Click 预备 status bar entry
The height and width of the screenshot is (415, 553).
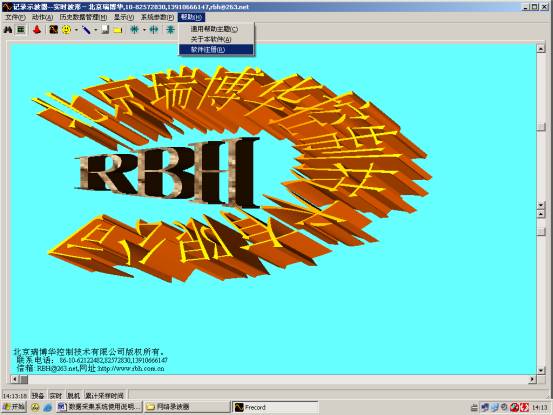coord(38,396)
